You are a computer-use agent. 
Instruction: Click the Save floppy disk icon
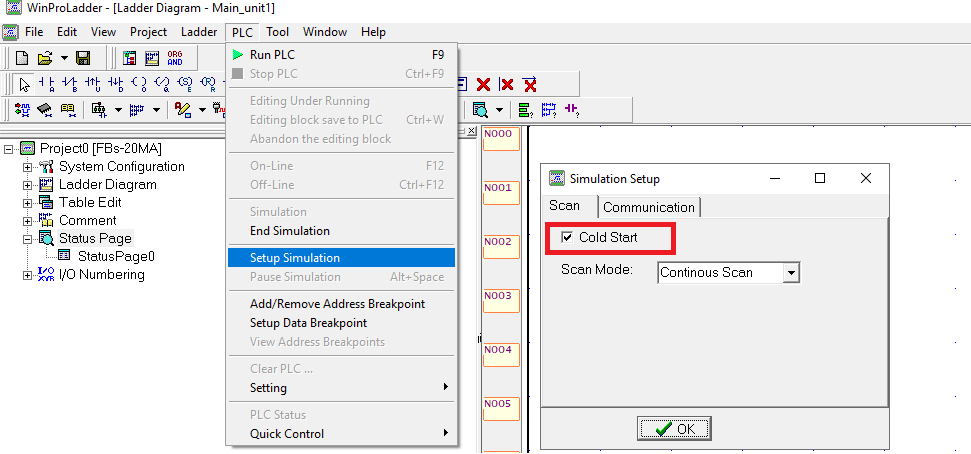tap(83, 58)
